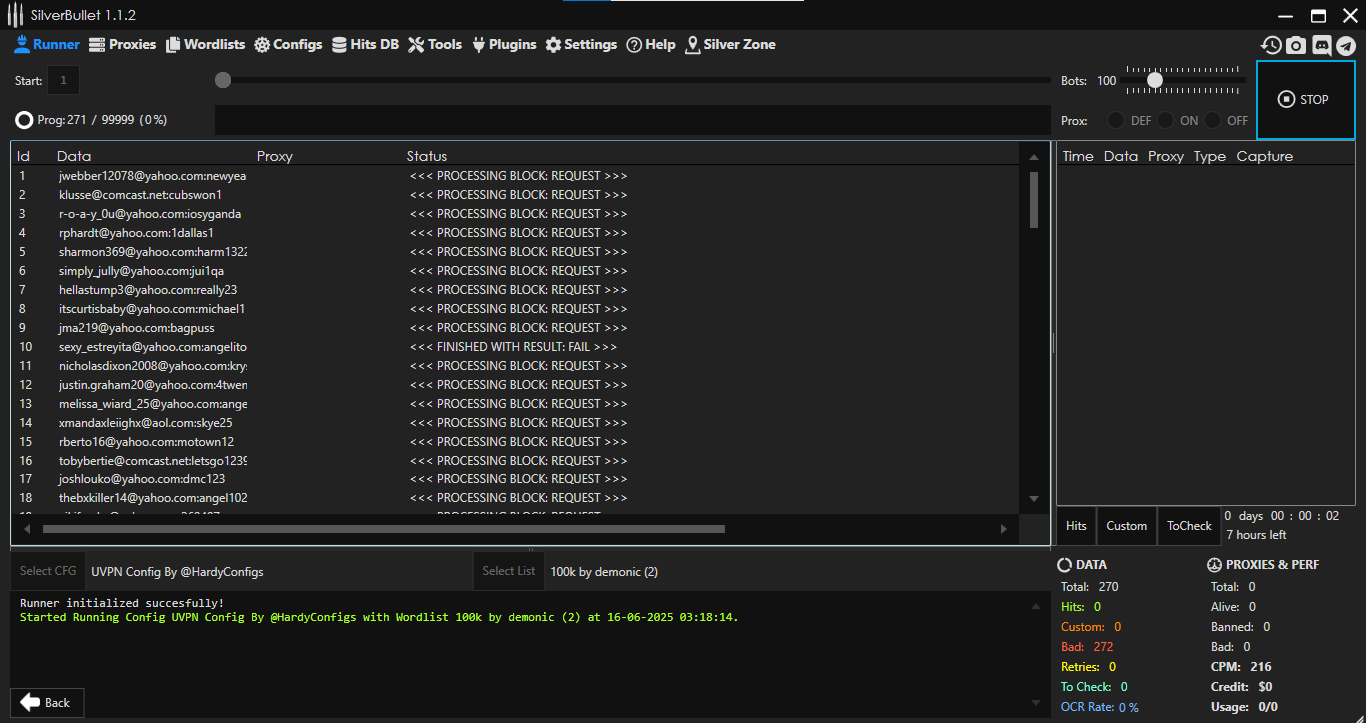1366x723 pixels.
Task: Click the Select CFG button
Action: [x=48, y=571]
